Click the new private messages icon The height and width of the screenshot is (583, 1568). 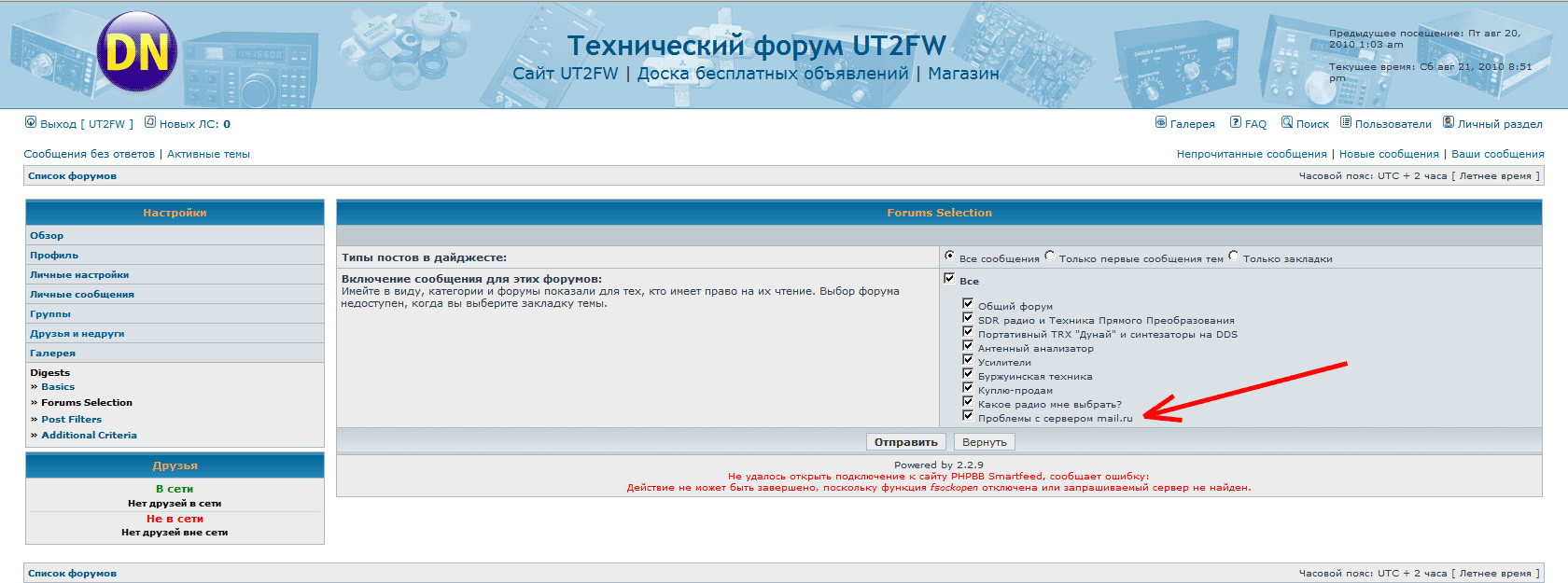point(150,122)
